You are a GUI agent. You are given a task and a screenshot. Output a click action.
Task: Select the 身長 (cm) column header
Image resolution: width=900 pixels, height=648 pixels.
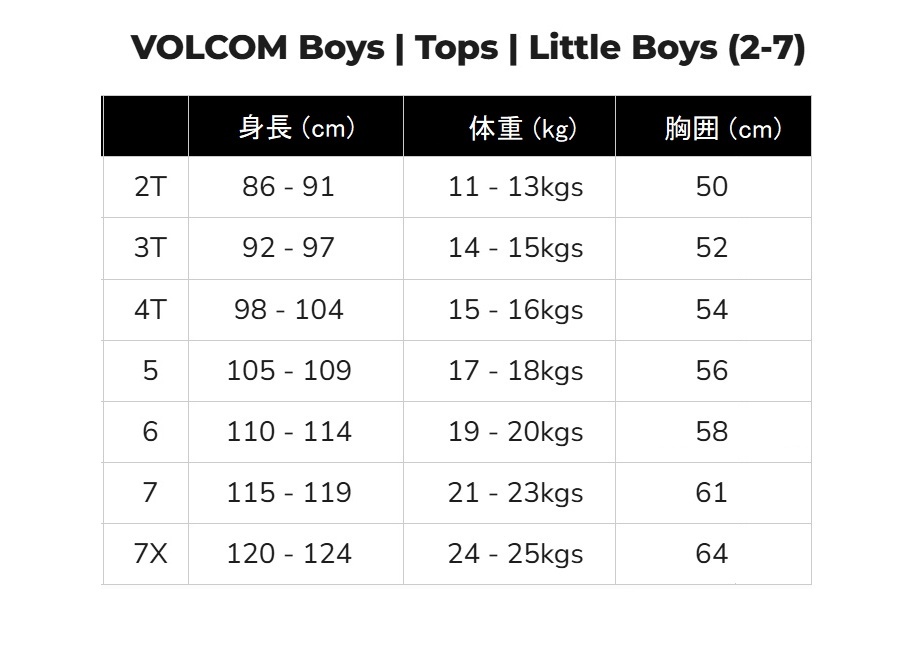[x=297, y=128]
